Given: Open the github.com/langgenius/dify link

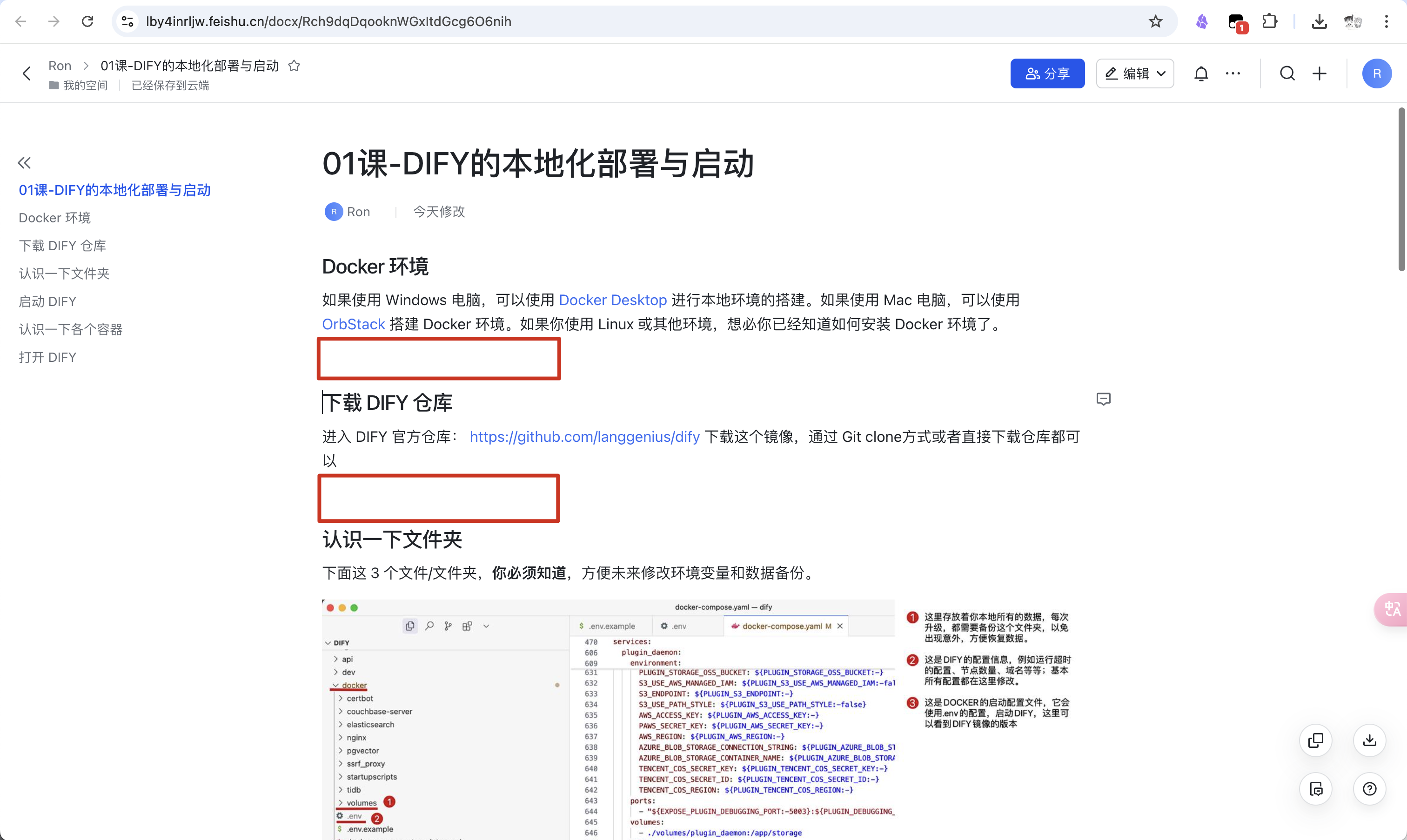Looking at the screenshot, I should click(x=584, y=437).
